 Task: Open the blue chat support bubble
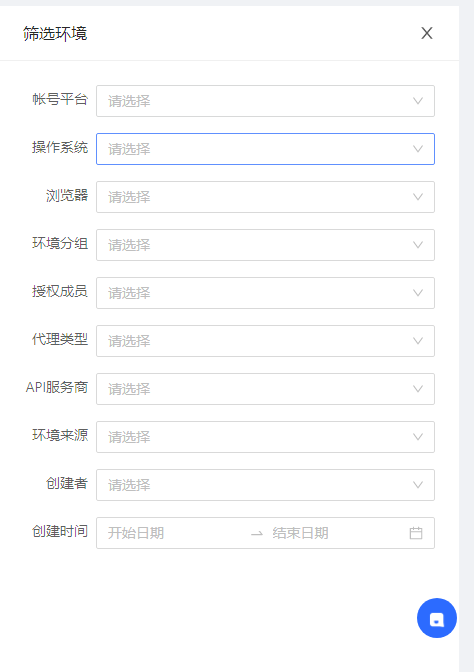[x=437, y=618]
